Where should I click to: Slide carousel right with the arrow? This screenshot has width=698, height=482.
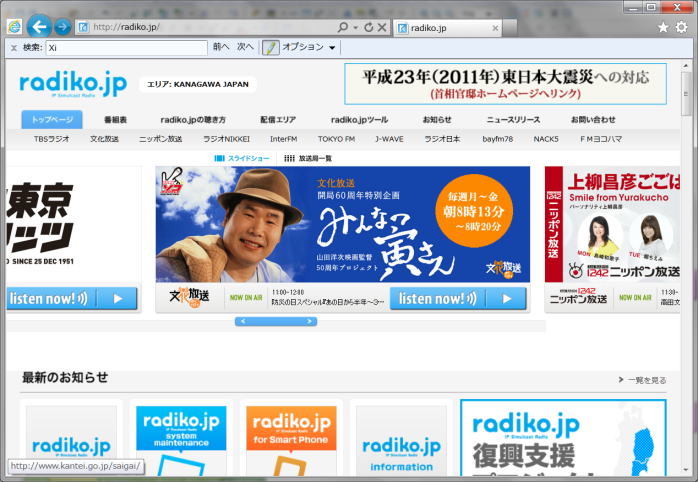[x=309, y=321]
